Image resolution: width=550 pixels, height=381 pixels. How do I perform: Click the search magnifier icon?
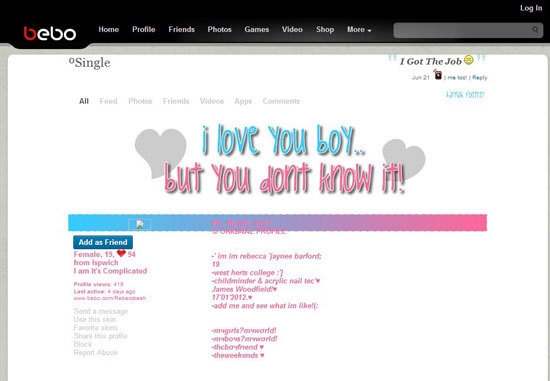[x=535, y=30]
